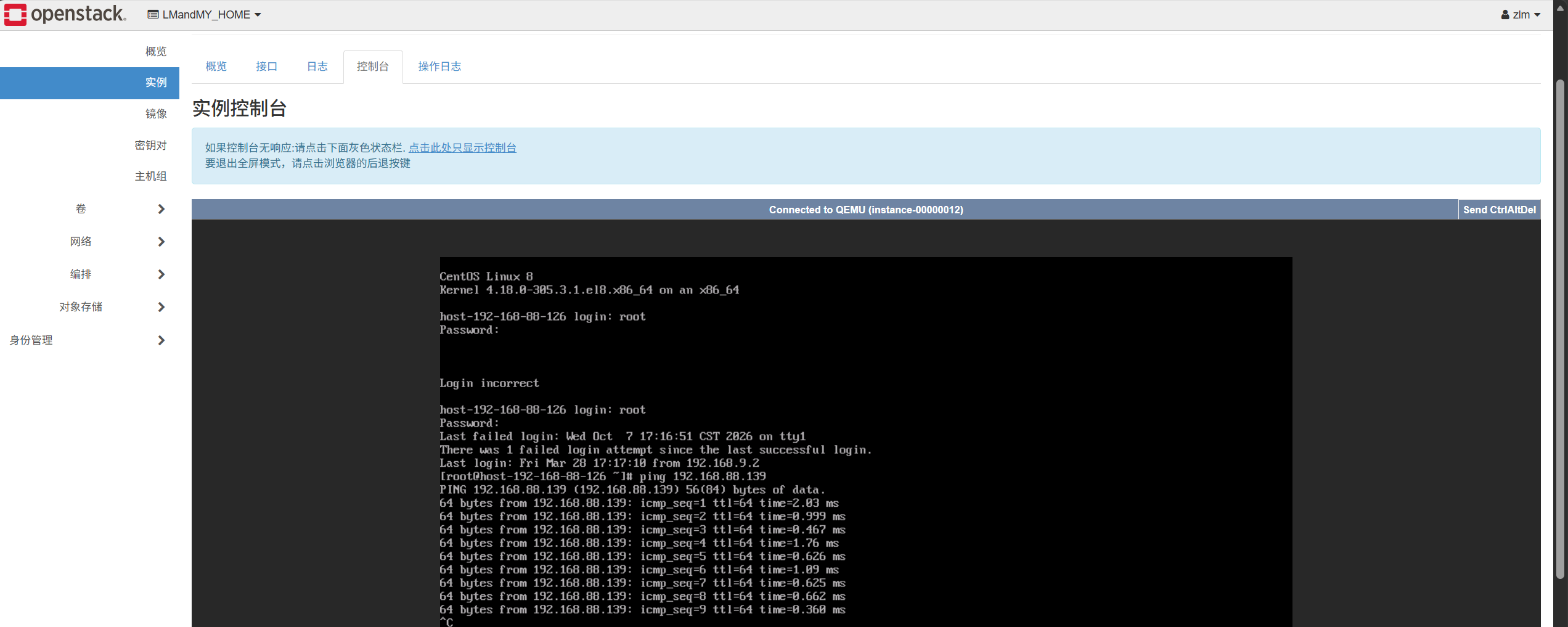The height and width of the screenshot is (627, 1568).
Task: Click the 'Last failed login' console line
Action: (x=623, y=436)
